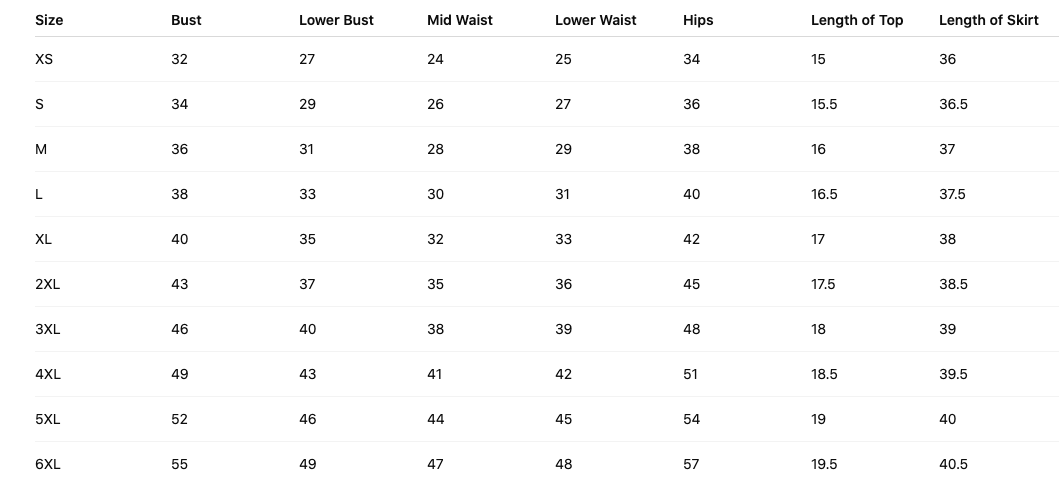Select the L size row label

click(x=39, y=194)
